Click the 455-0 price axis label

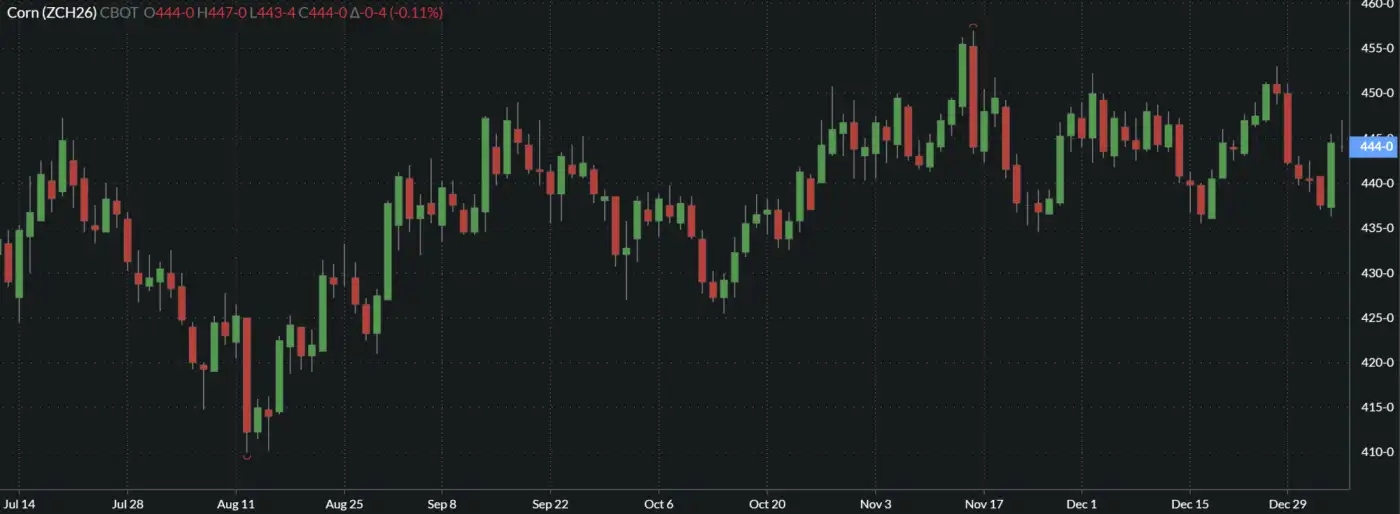tap(1378, 48)
